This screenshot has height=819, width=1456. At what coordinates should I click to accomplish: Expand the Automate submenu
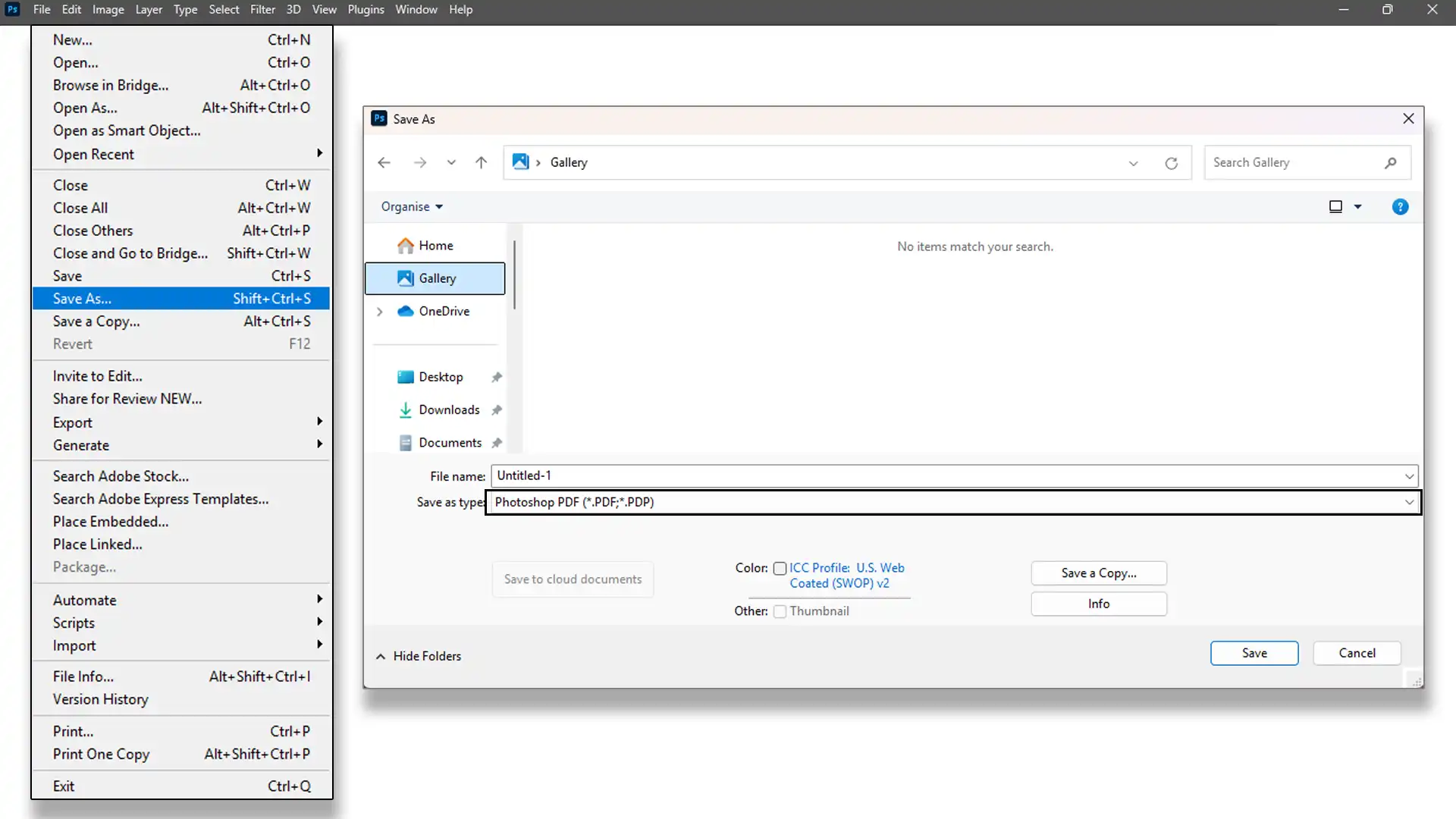tap(181, 600)
